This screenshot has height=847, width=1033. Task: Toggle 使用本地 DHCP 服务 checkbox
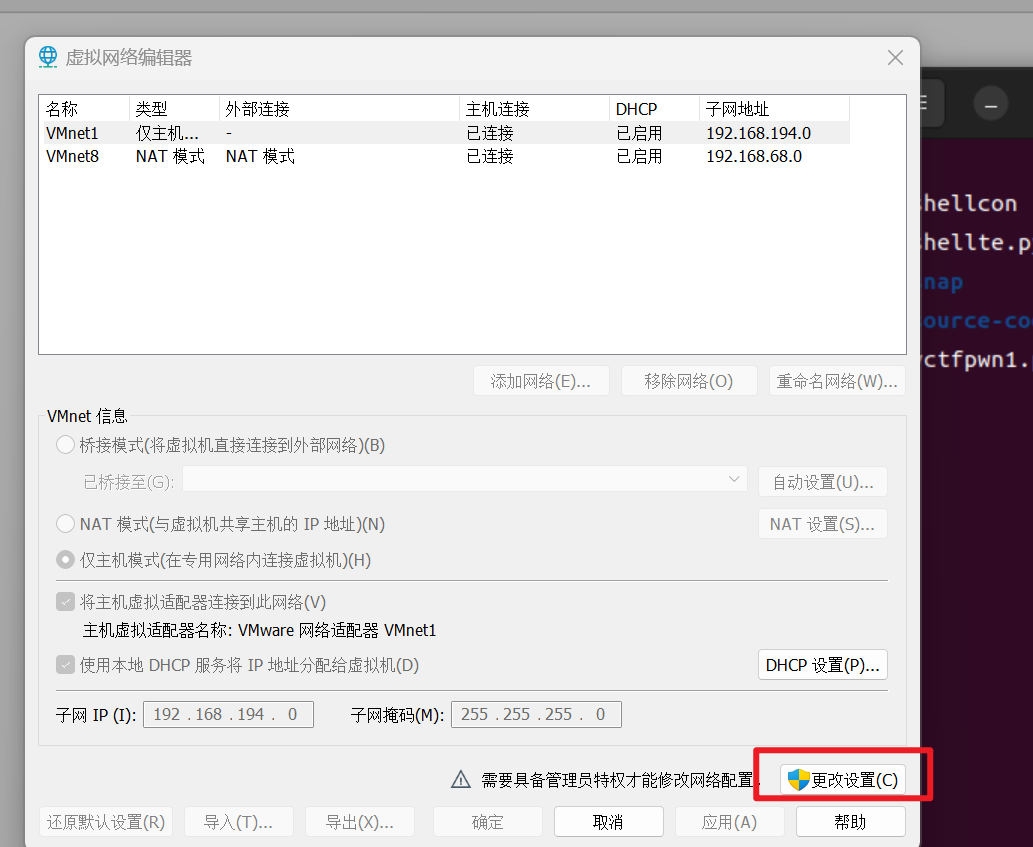[65, 665]
